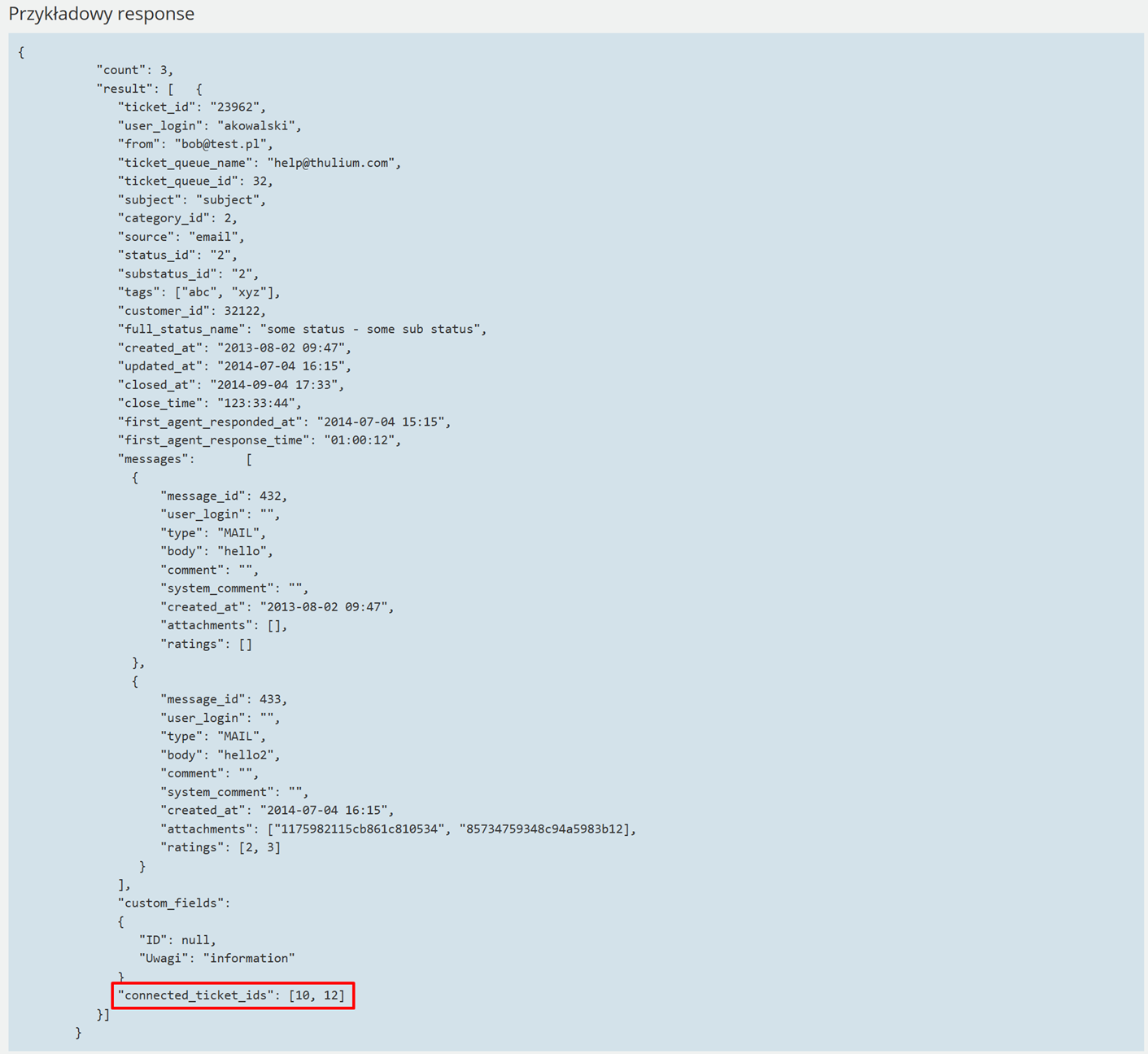The height and width of the screenshot is (1054, 1148).
Task: Select the "tags": ["abc", "xyz"] line
Action: click(x=199, y=292)
